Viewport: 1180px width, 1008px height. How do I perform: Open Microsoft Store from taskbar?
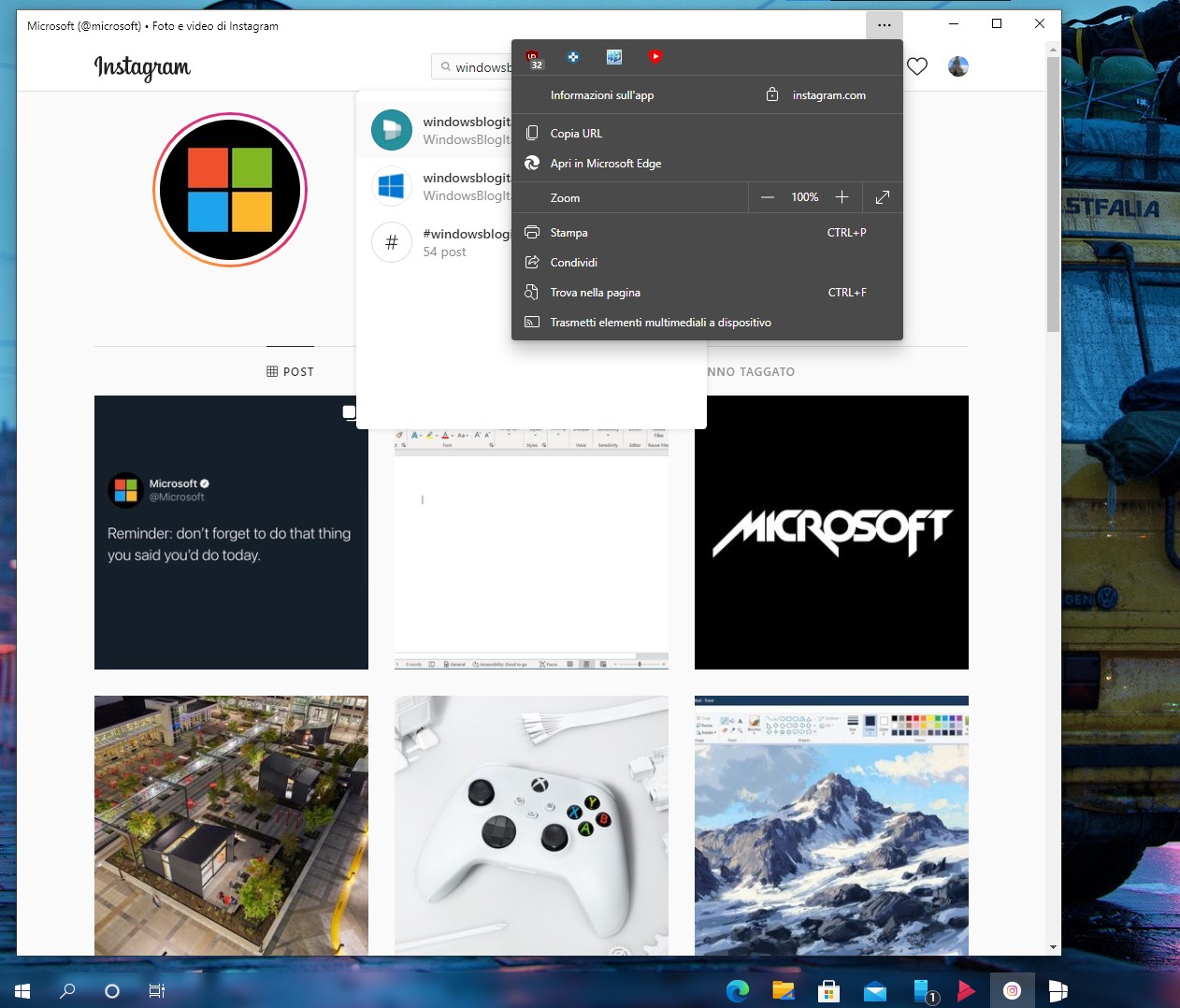[x=828, y=990]
